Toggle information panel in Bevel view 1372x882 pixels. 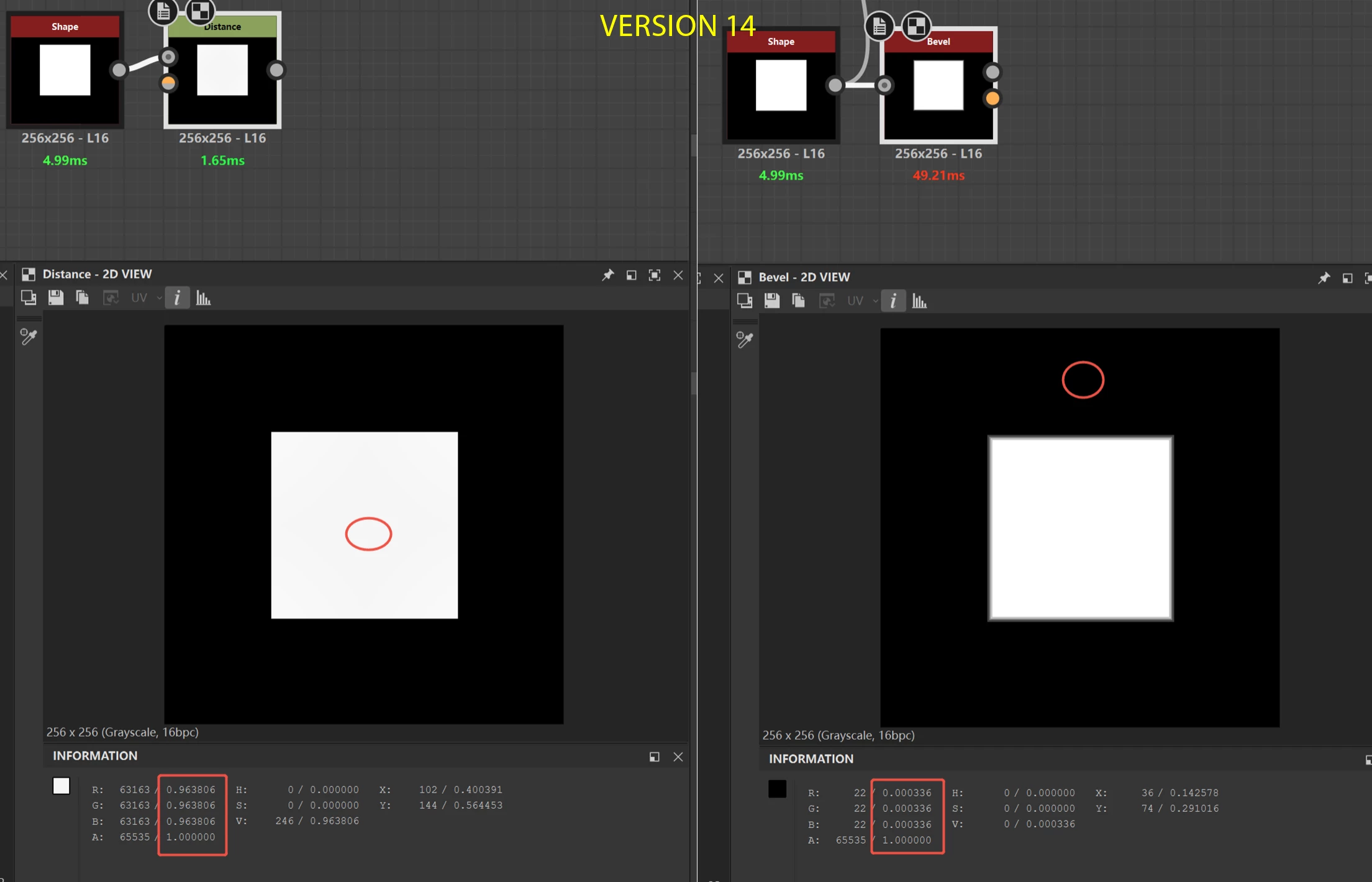click(893, 301)
